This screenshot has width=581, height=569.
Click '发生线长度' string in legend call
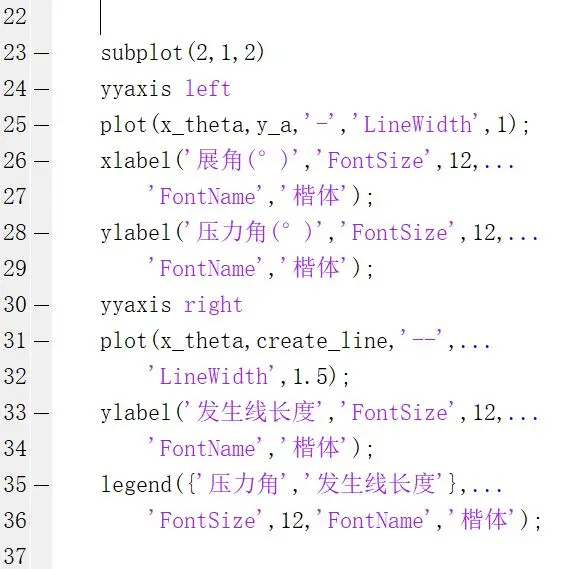[x=374, y=484]
